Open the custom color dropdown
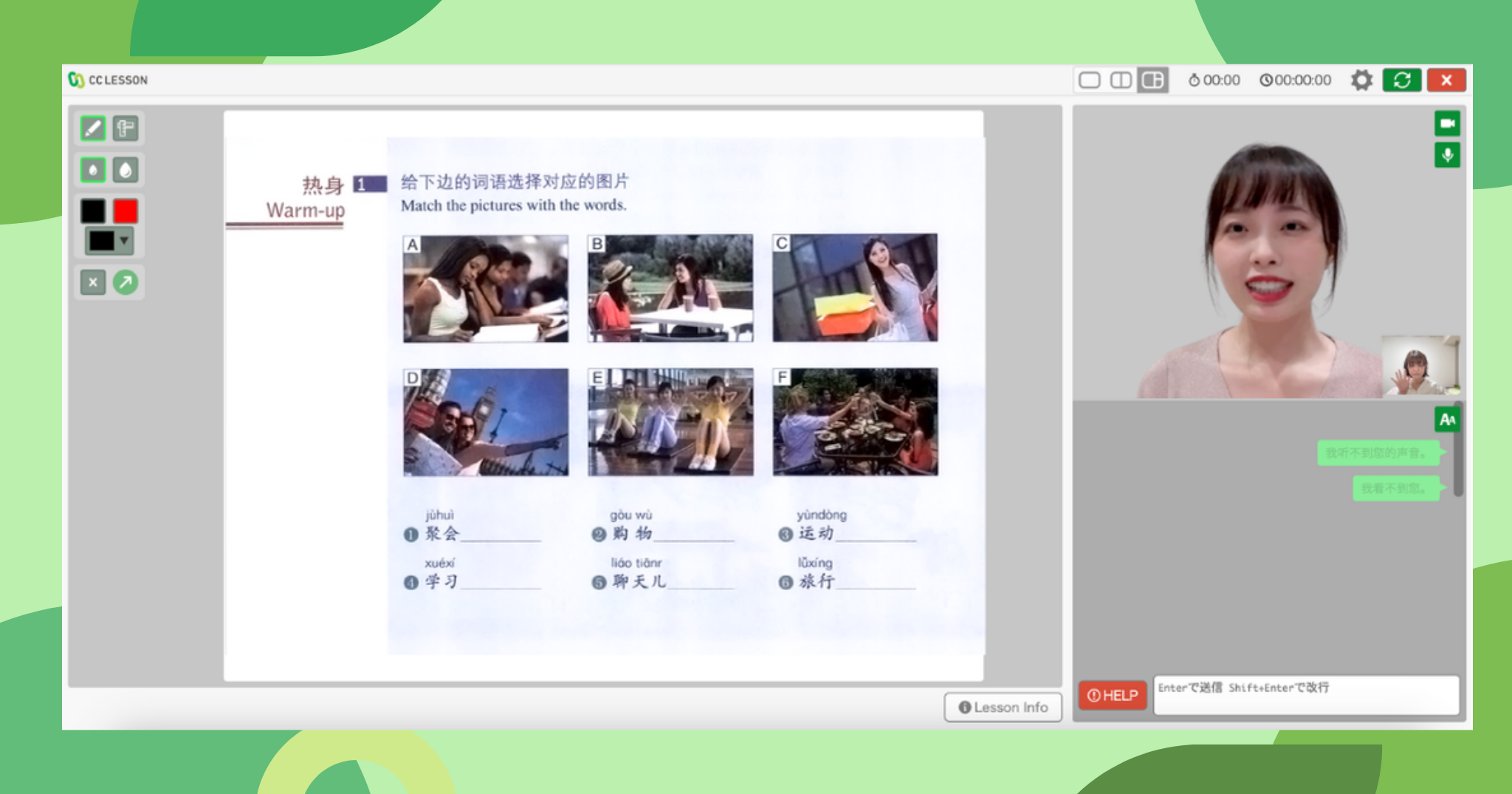Screen dimensions: 1512x794 point(109,241)
